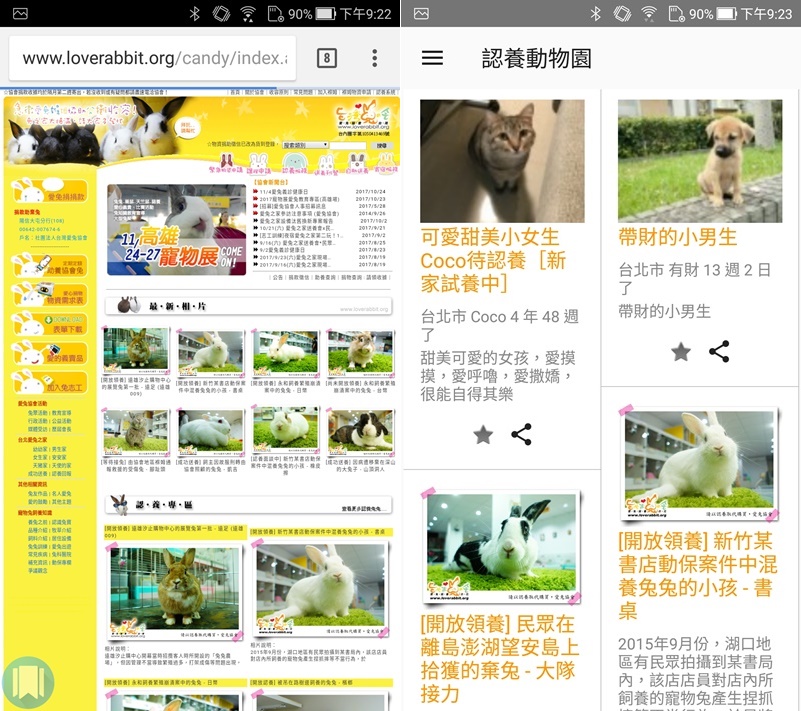
Task: Share the 帶財的小男生 puppy listing
Action: 719,351
